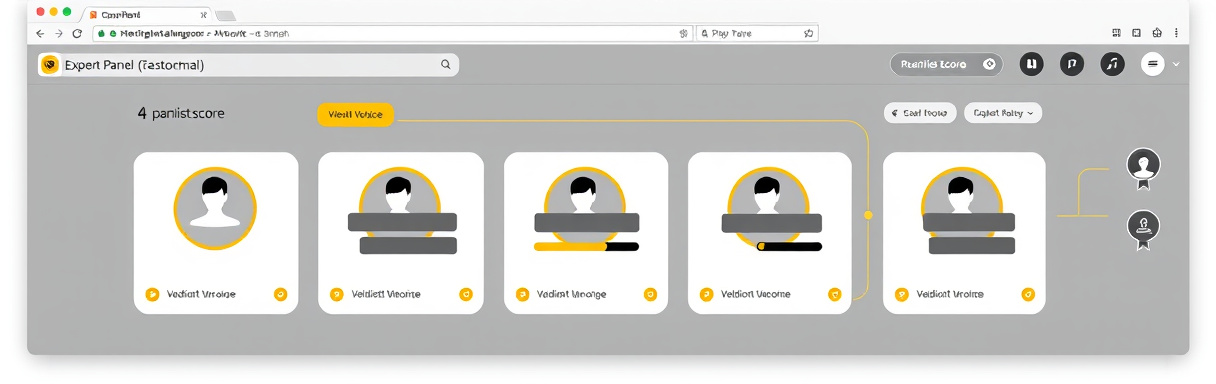Click the left yellow icon on the second card
This screenshot has height=384, width=1216.
click(x=337, y=294)
